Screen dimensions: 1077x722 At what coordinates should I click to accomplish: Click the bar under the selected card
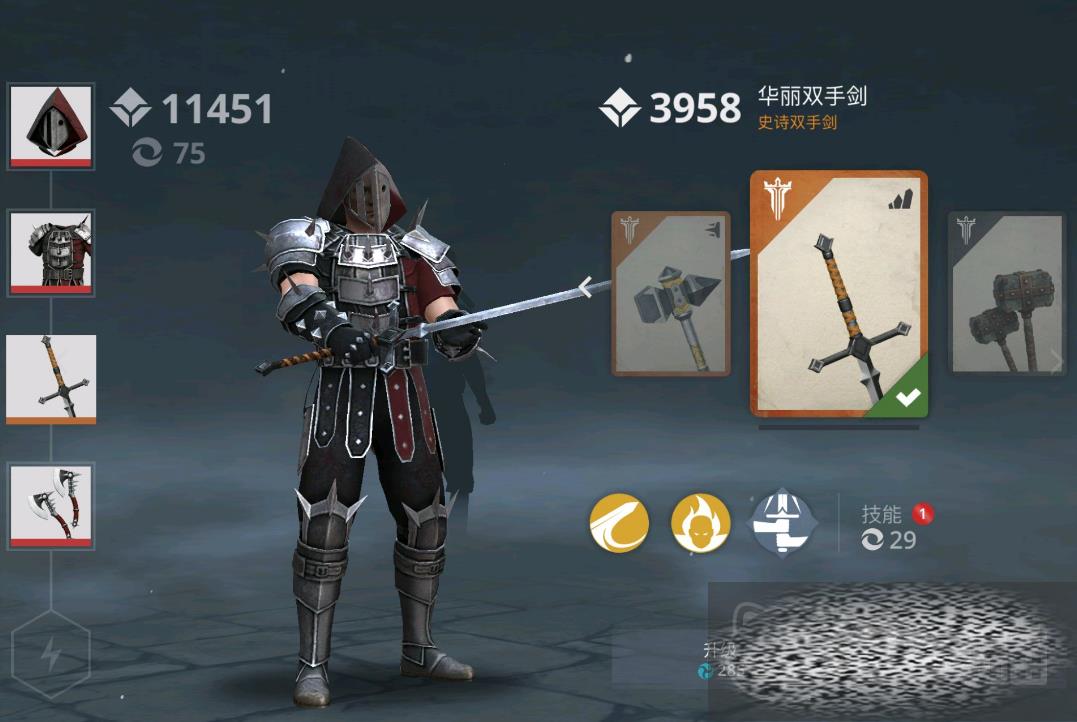839,426
